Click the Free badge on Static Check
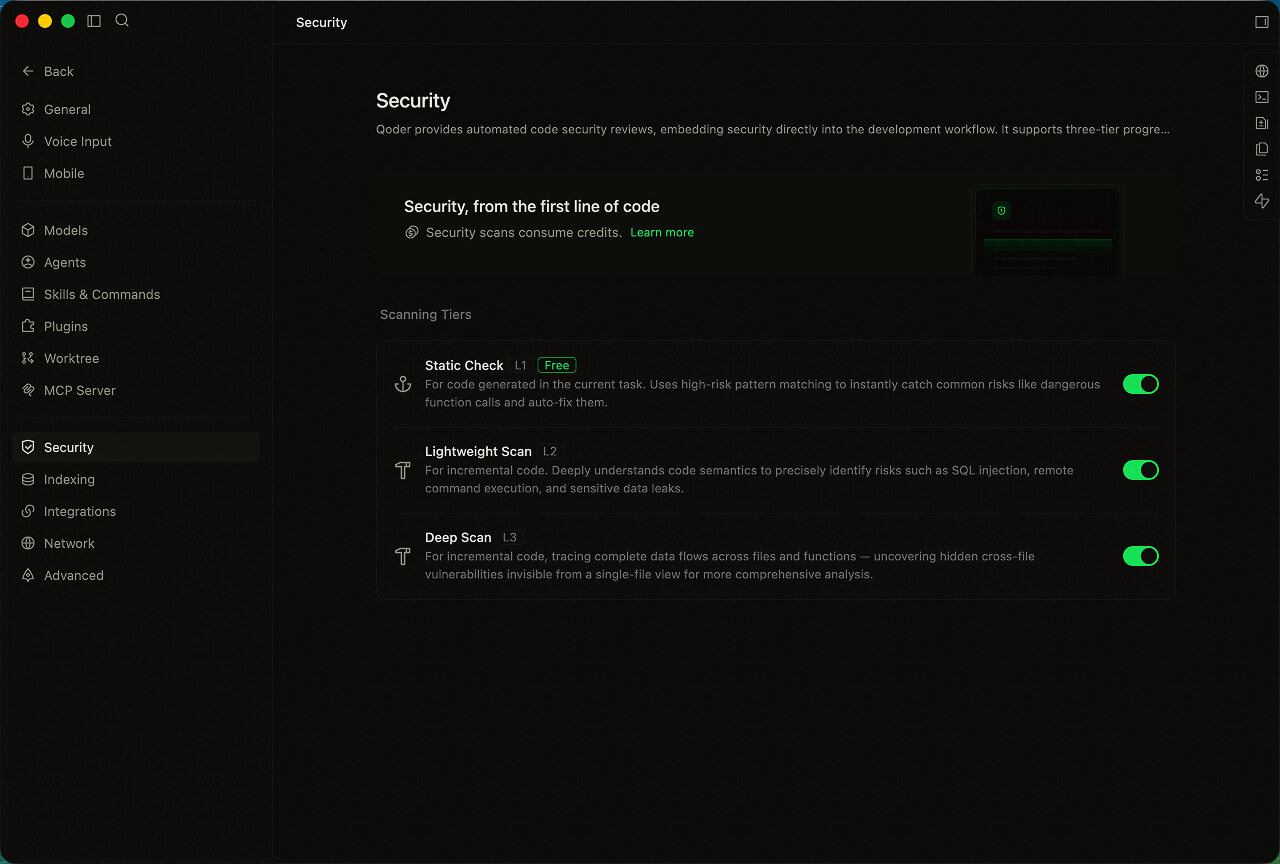Viewport: 1280px width, 864px height. [x=557, y=365]
